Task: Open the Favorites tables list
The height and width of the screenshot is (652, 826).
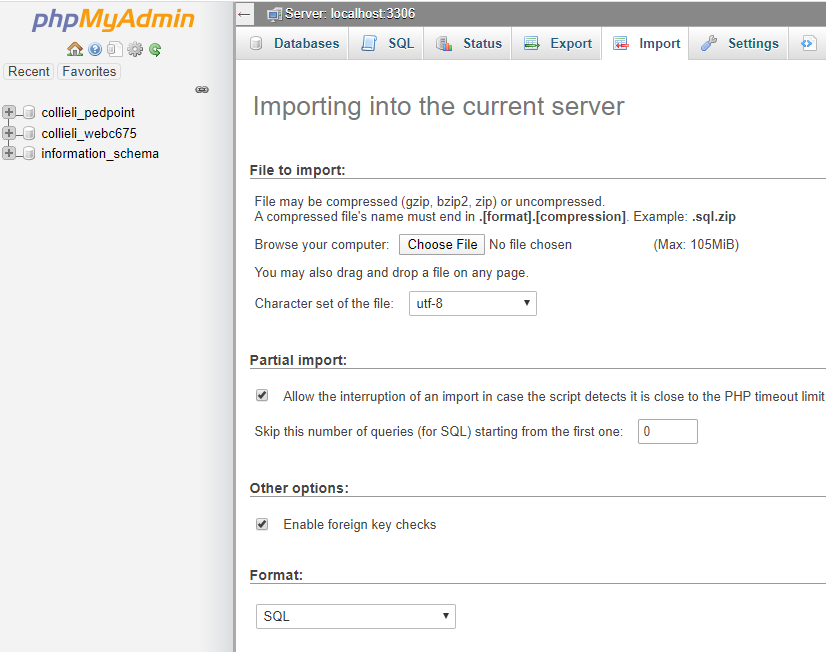Action: (x=89, y=71)
